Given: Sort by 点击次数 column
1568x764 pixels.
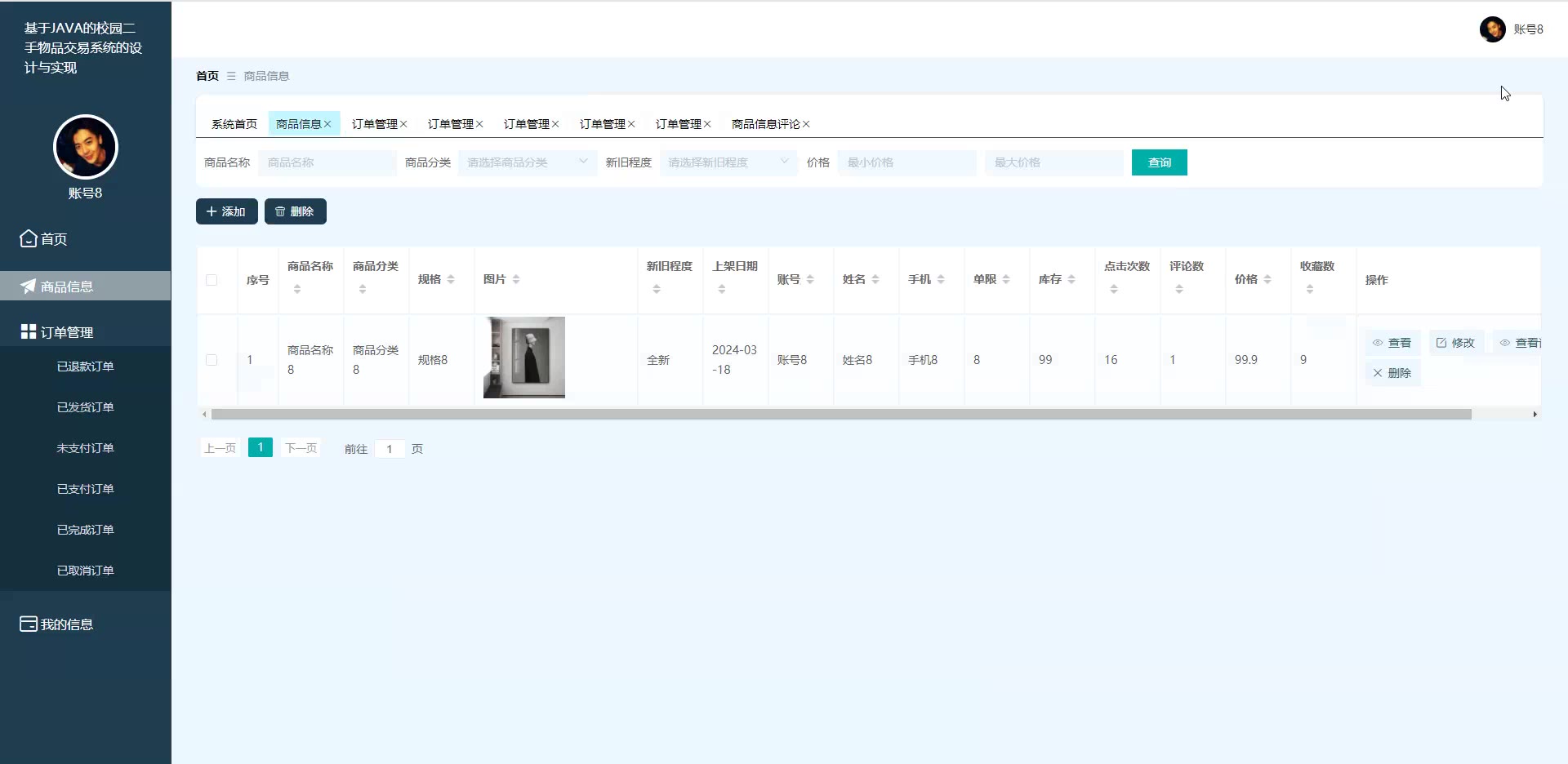Looking at the screenshot, I should click(1114, 289).
